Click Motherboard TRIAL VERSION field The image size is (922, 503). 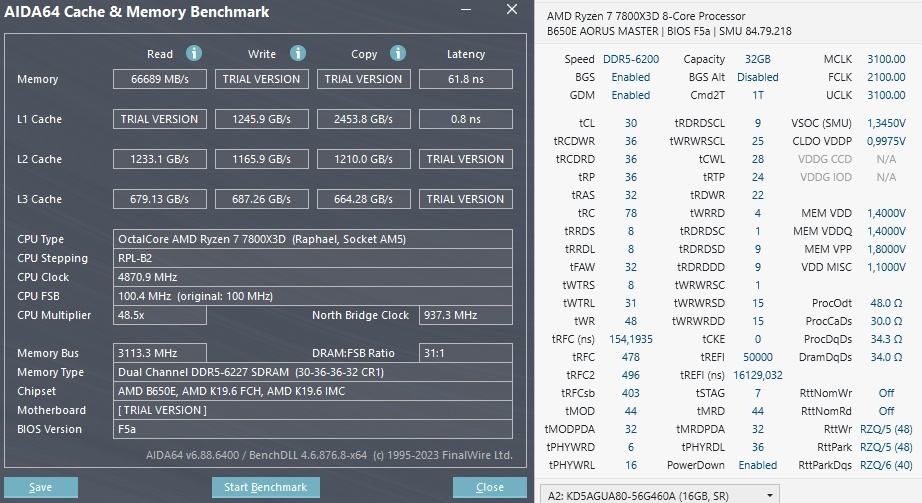[313, 410]
